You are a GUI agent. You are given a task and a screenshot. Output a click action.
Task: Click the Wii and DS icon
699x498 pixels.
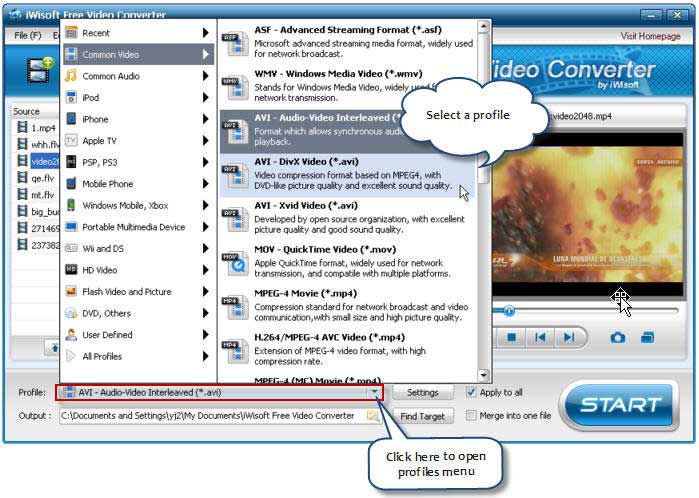point(71,248)
